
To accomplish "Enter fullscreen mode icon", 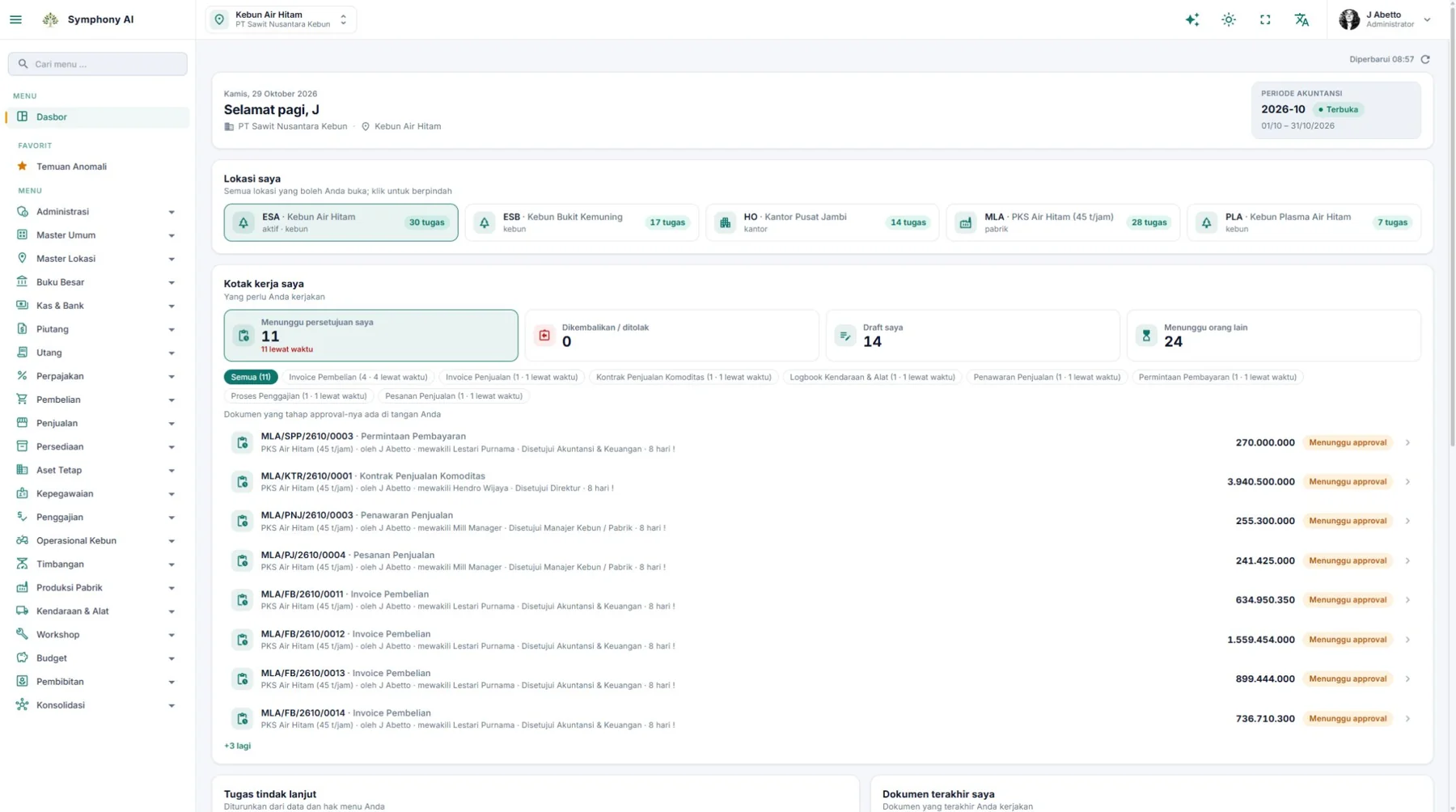I will (x=1265, y=19).
